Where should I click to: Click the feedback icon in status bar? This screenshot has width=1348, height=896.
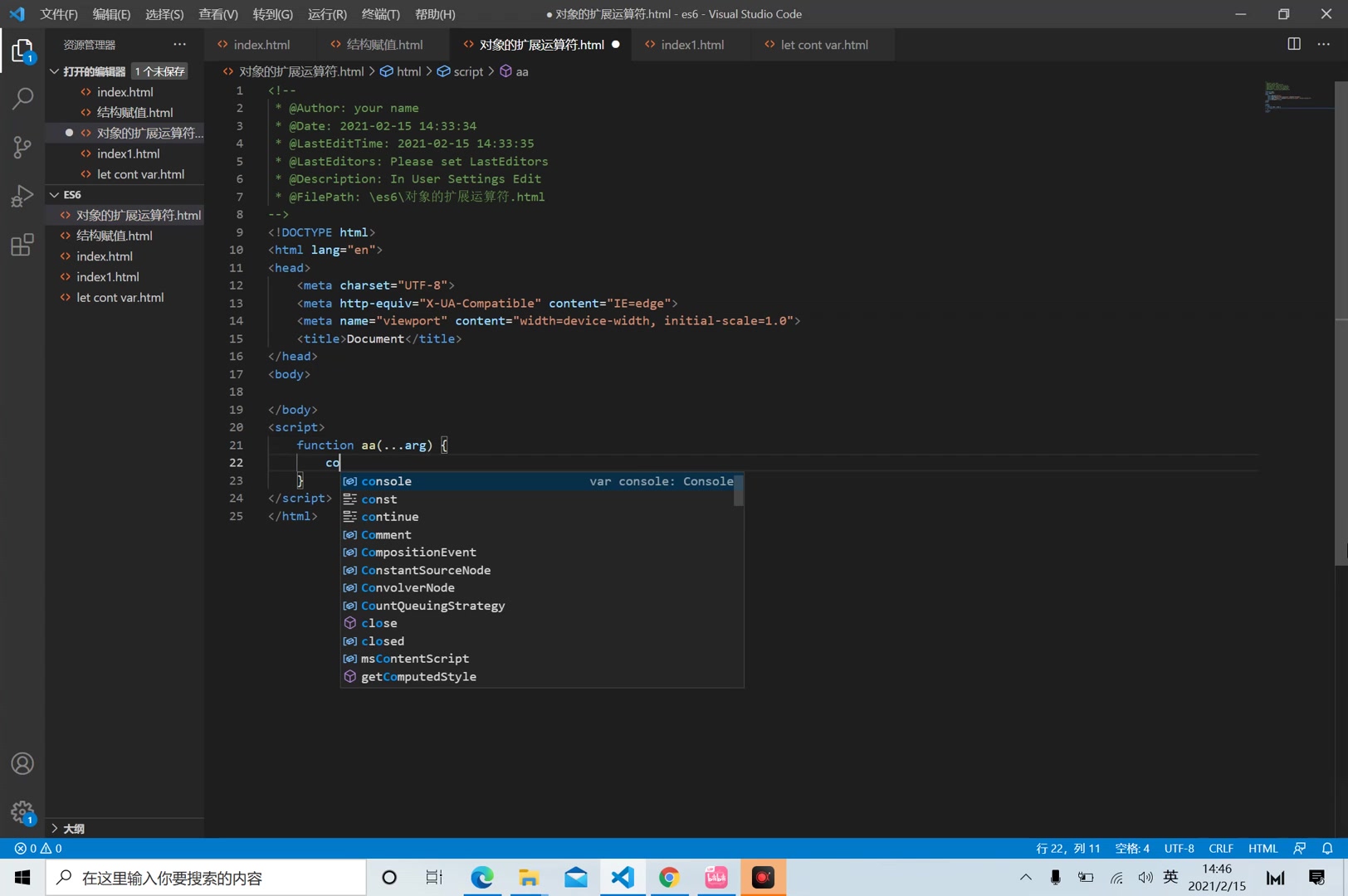point(1300,848)
